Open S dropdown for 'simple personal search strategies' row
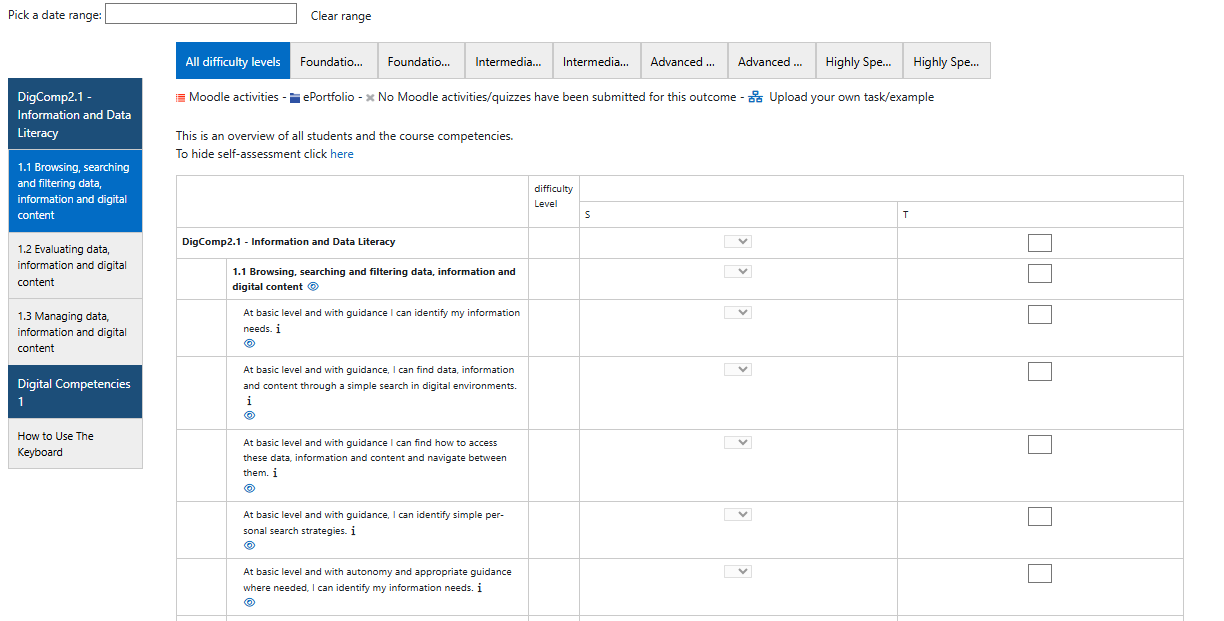 [x=738, y=514]
